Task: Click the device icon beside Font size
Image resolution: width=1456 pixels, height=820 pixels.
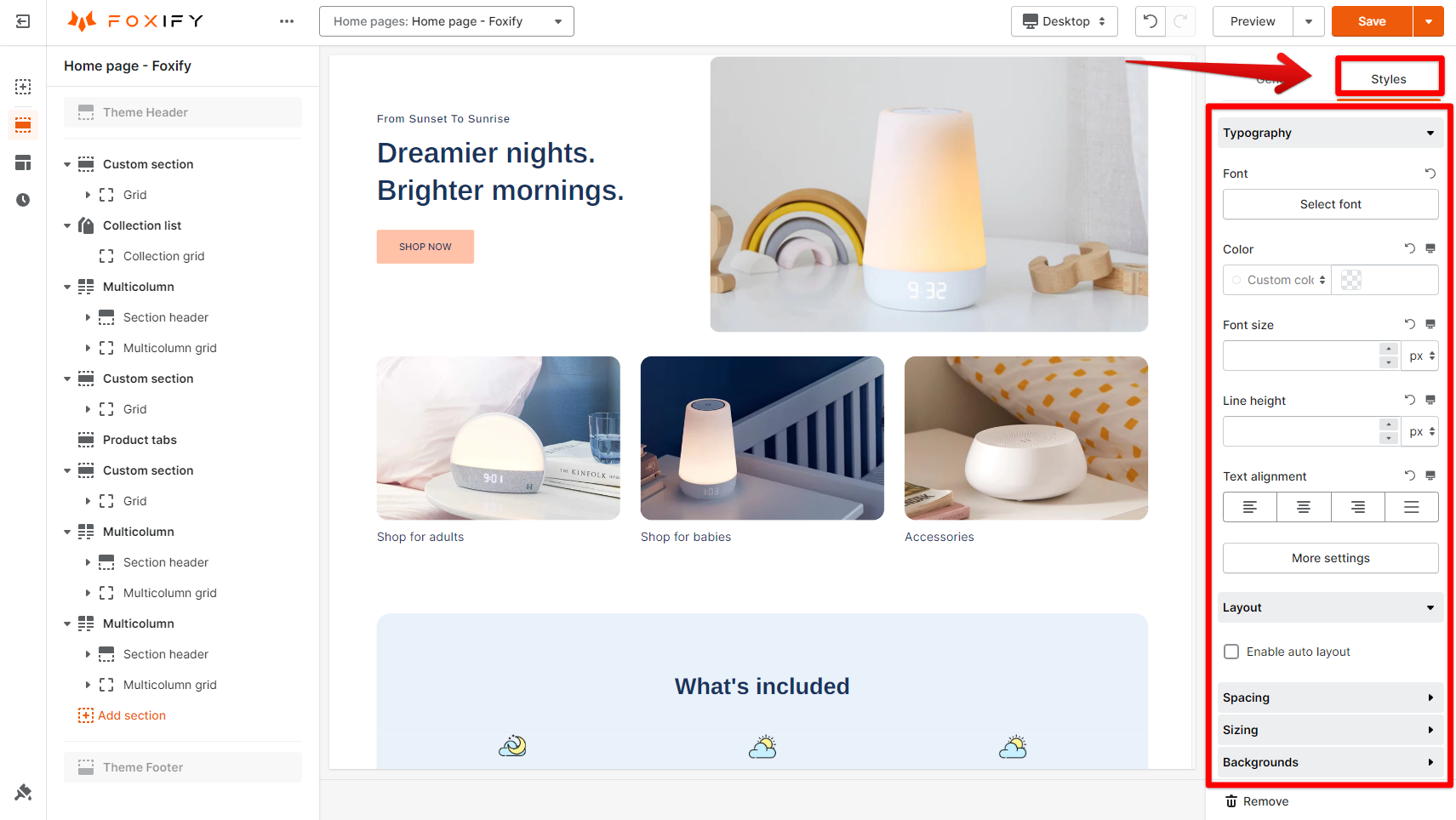Action: click(x=1430, y=325)
